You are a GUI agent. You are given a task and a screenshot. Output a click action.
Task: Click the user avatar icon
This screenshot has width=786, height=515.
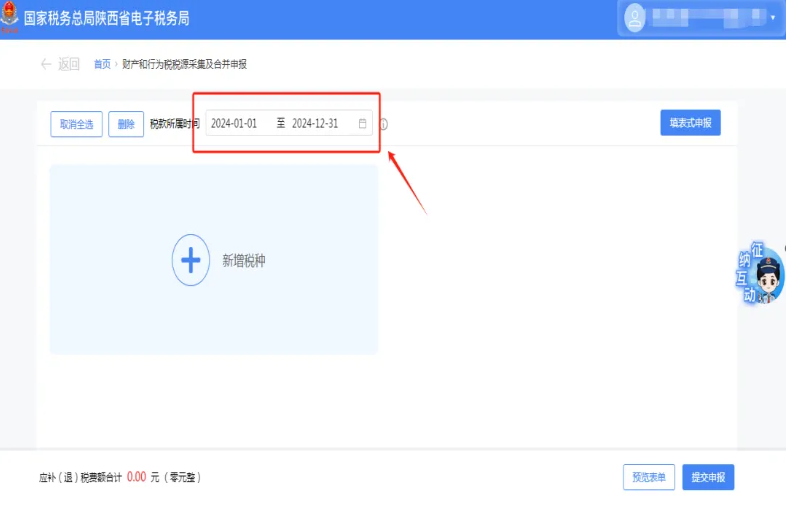pyautogui.click(x=634, y=18)
